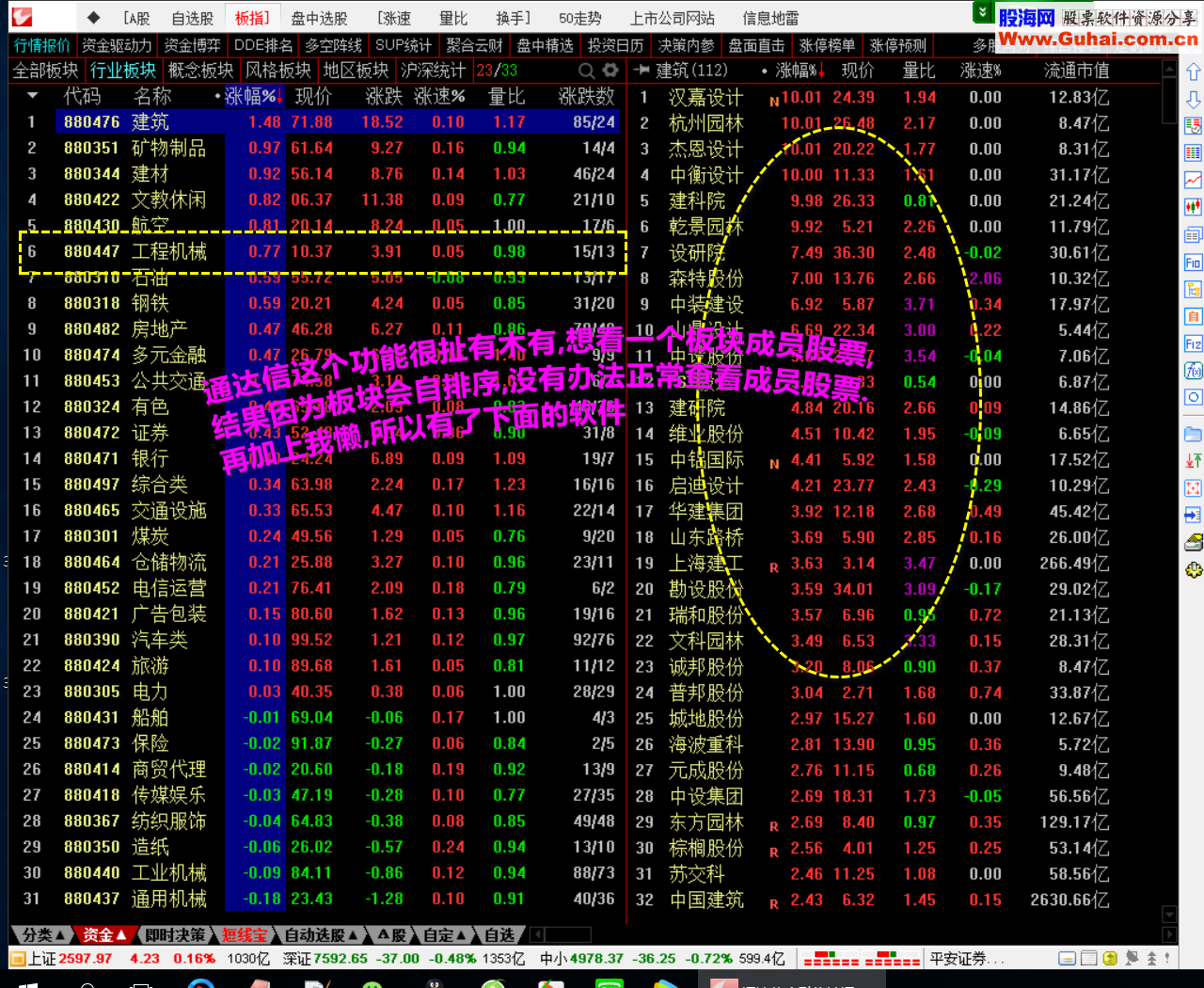Screen dimensions: 1204x988
Task: Open 信息地雷 in top menu
Action: (x=770, y=18)
